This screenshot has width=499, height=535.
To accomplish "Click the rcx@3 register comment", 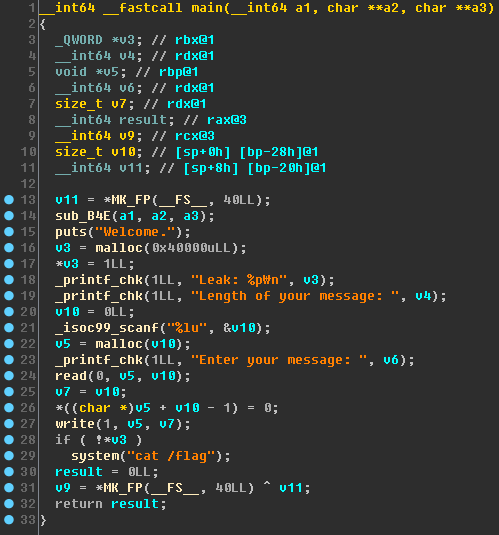I will tap(195, 136).
